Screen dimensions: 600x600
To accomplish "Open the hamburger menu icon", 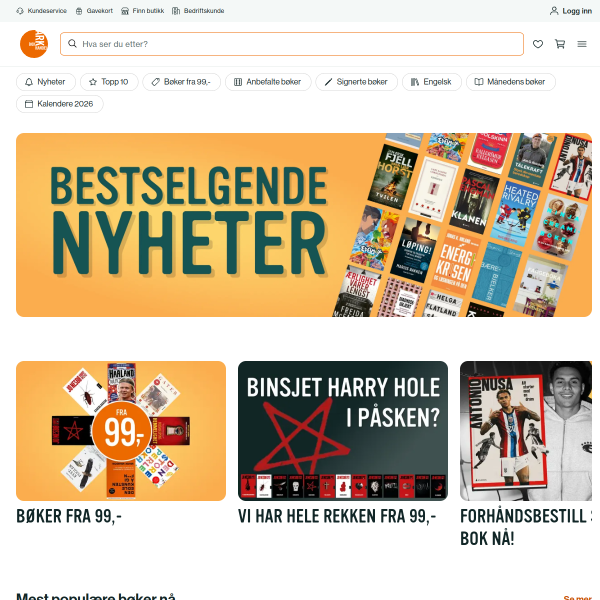I will [582, 44].
